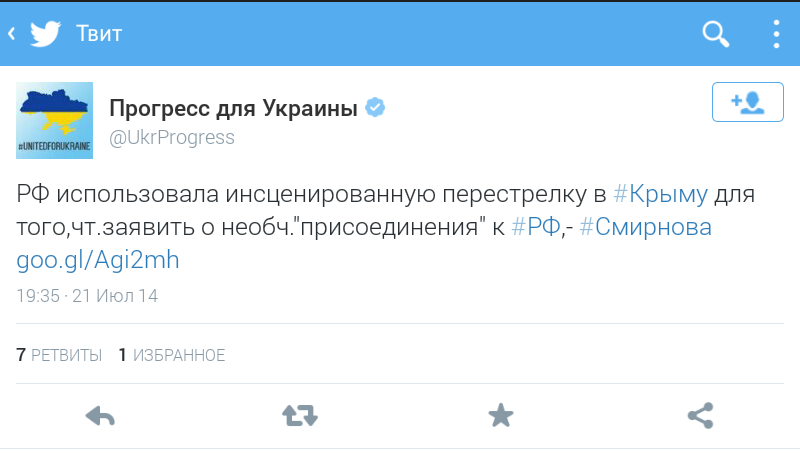This screenshot has height=453, width=800.
Task: Tap the @UkrProgress handle
Action: click(171, 137)
